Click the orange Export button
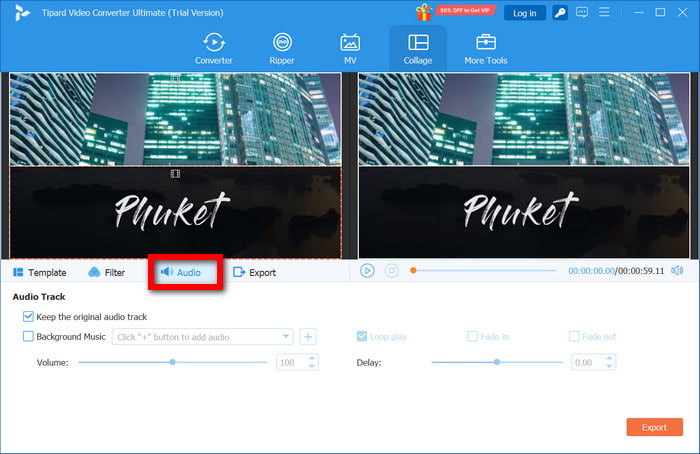Viewport: 700px width, 454px height. click(654, 427)
